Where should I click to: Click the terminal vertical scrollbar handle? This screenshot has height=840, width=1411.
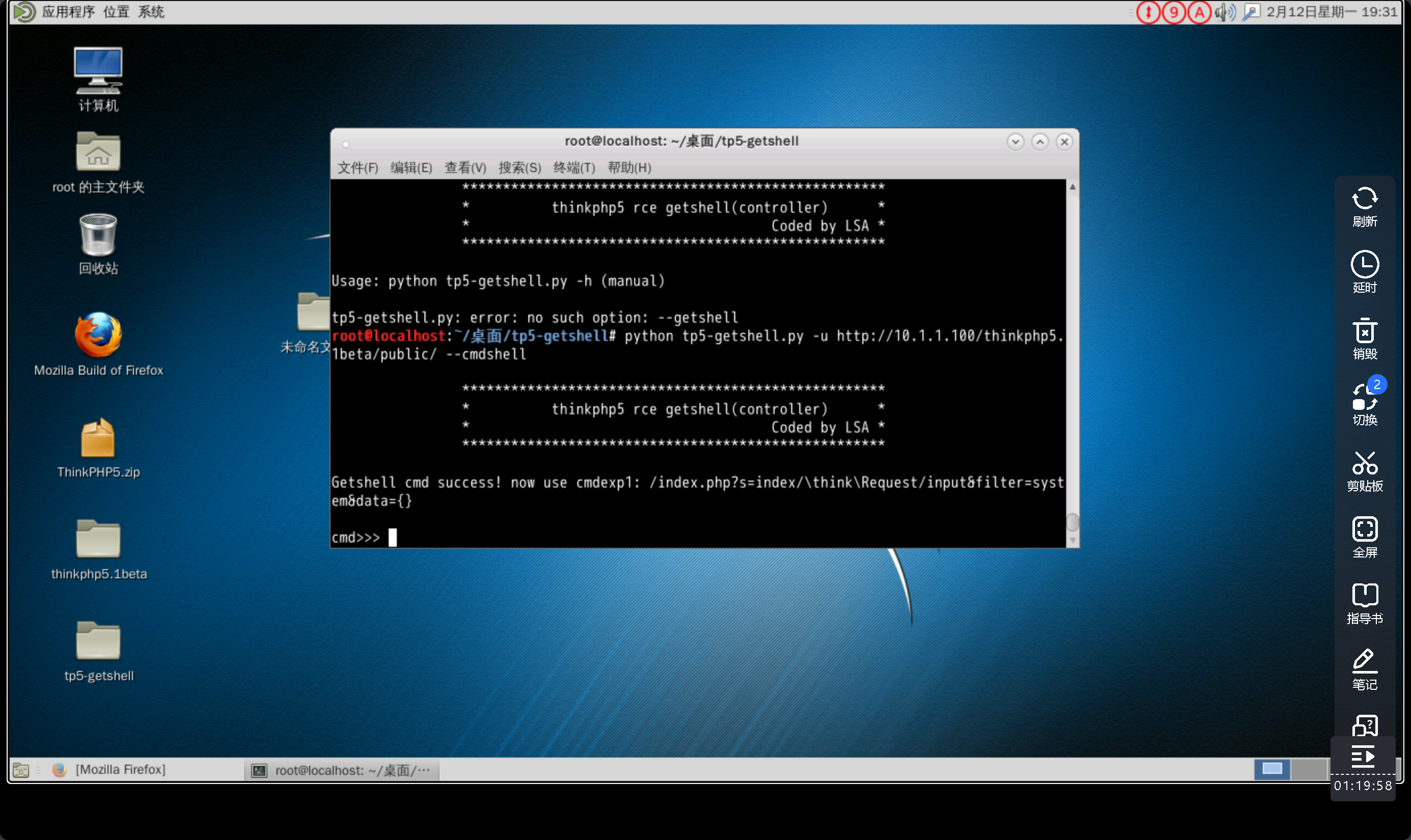coord(1072,521)
